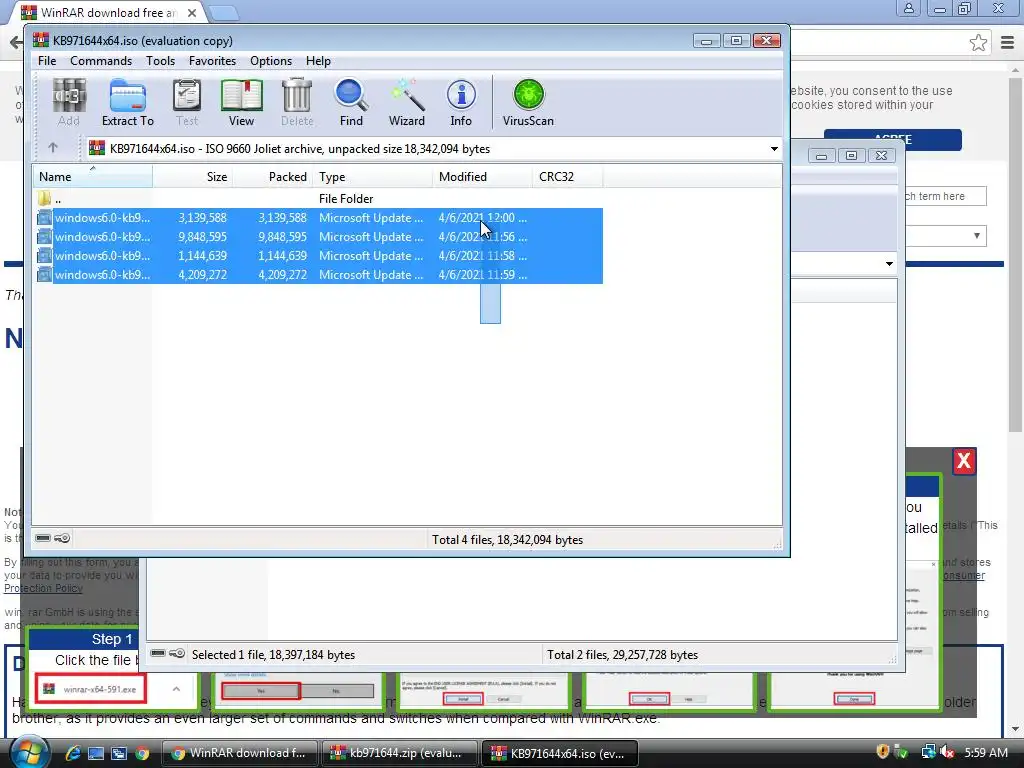Click the Chrome back arrow button
Viewport: 1024px width, 768px height.
tap(16, 43)
